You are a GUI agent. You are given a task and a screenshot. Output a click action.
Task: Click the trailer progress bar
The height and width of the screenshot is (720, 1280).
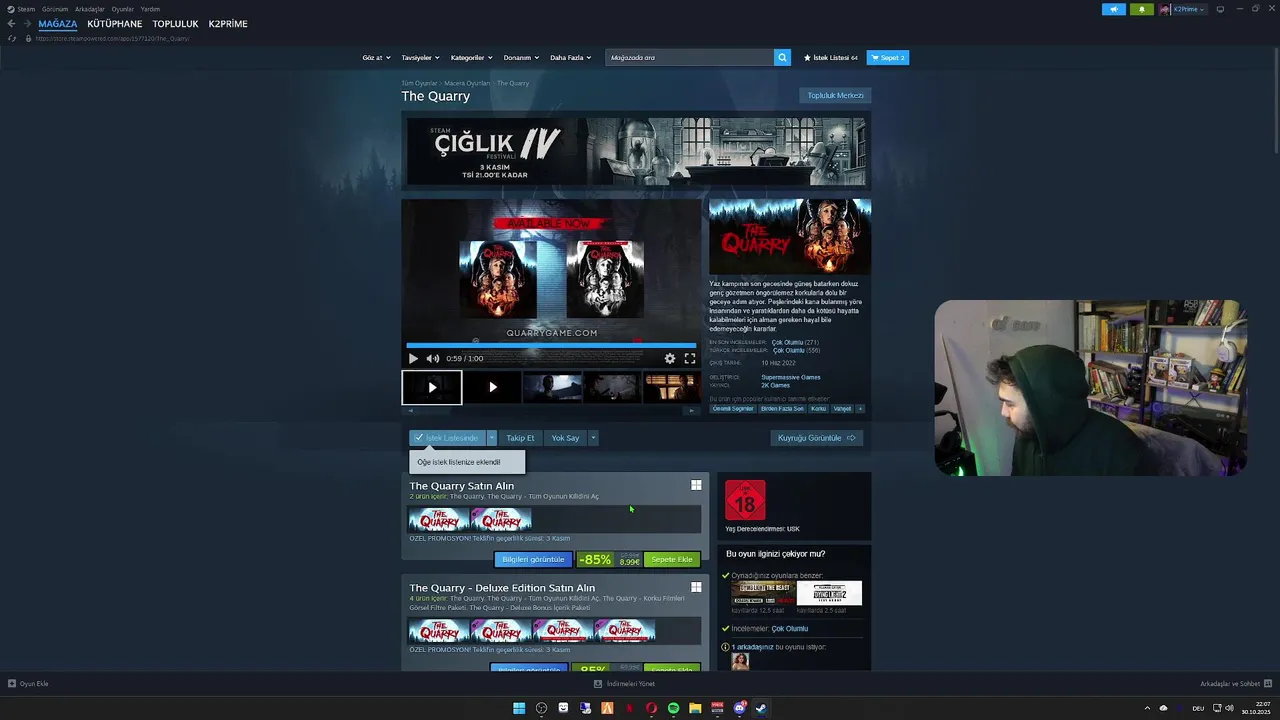[551, 345]
